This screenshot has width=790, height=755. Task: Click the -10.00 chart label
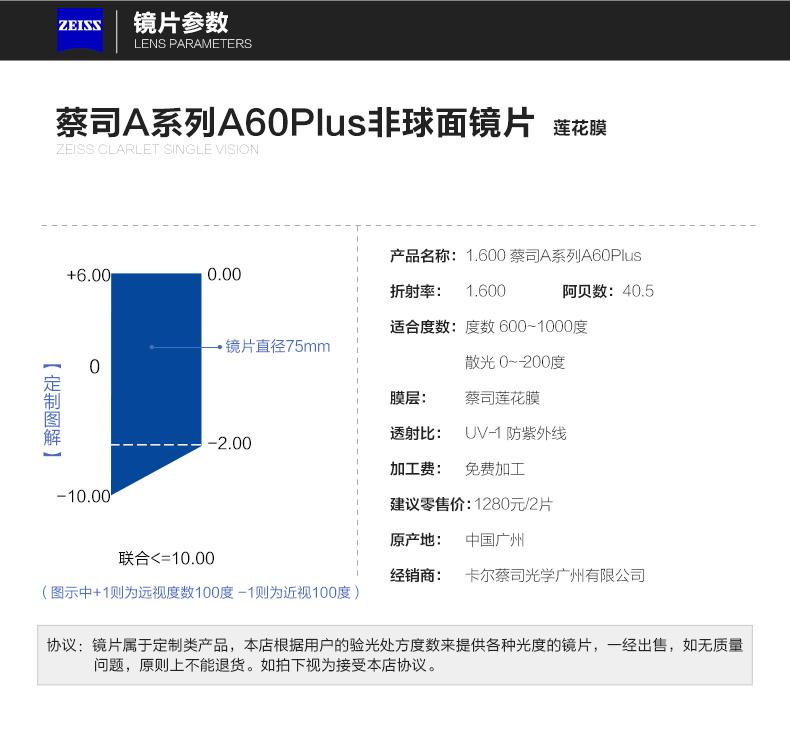point(84,497)
